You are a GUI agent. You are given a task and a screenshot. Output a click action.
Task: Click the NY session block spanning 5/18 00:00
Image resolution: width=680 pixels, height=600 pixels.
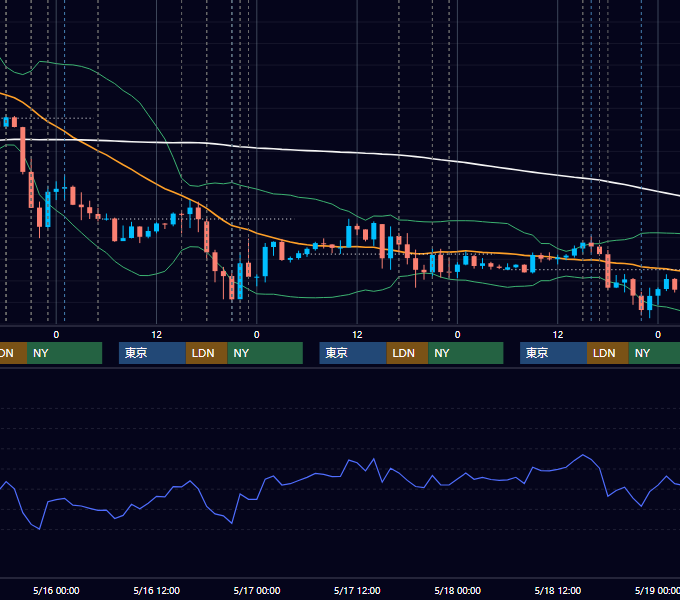pos(466,353)
